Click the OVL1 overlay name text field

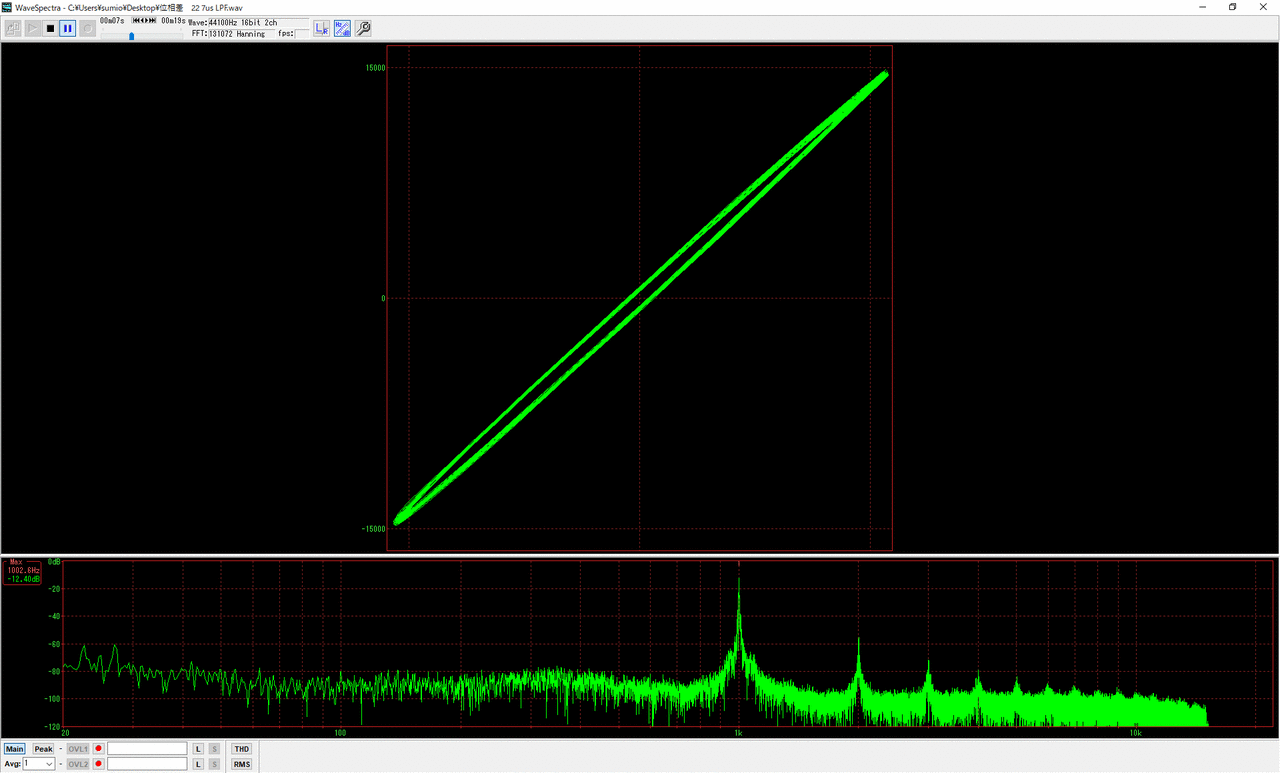(147, 749)
